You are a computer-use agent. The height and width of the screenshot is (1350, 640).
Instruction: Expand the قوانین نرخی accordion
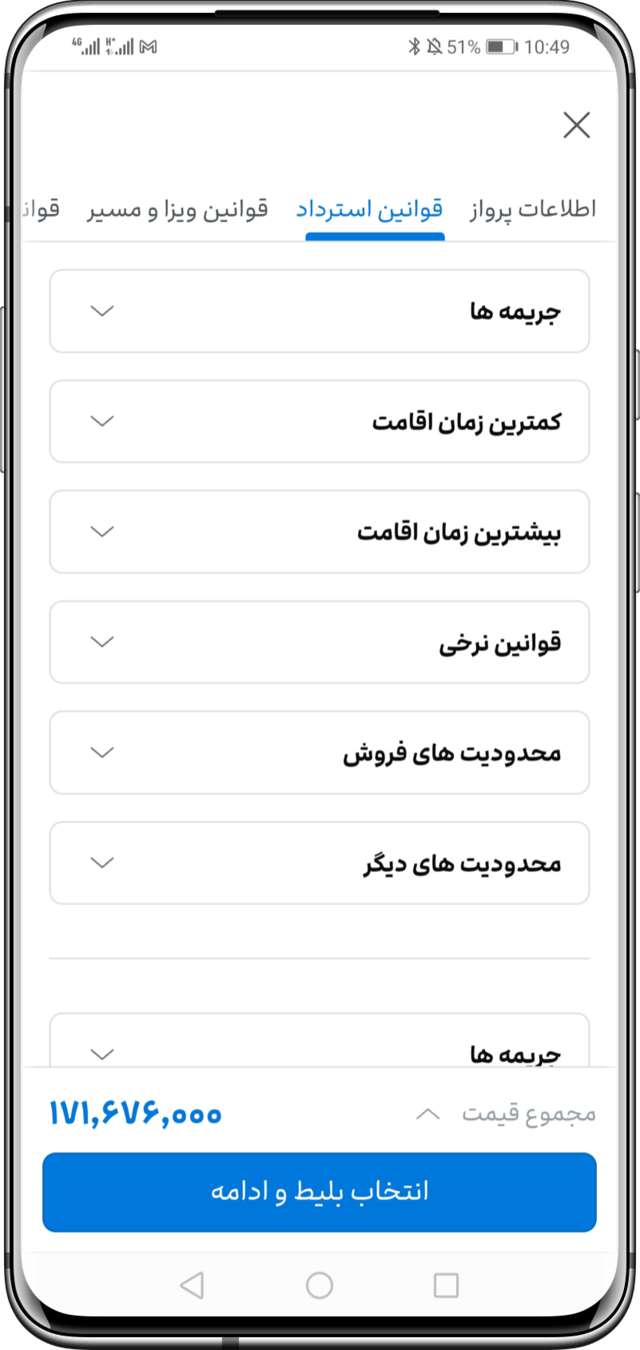pos(319,642)
